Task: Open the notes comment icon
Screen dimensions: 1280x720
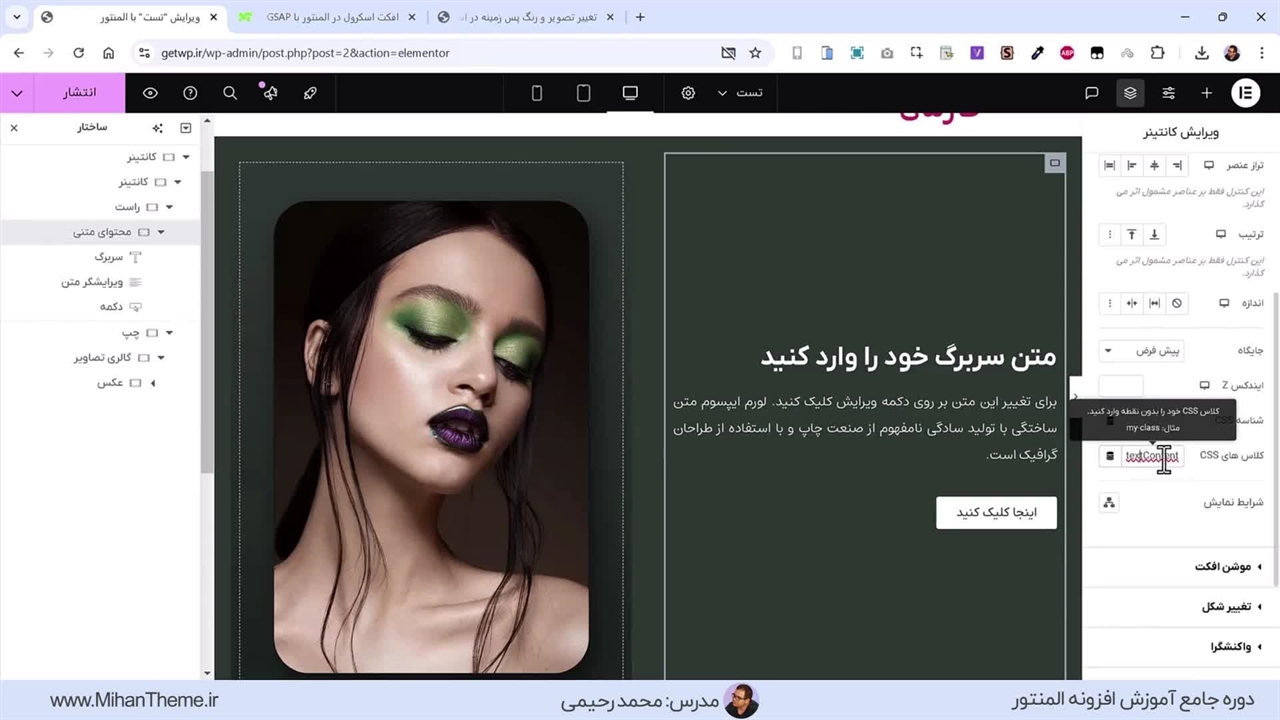Action: click(1092, 93)
